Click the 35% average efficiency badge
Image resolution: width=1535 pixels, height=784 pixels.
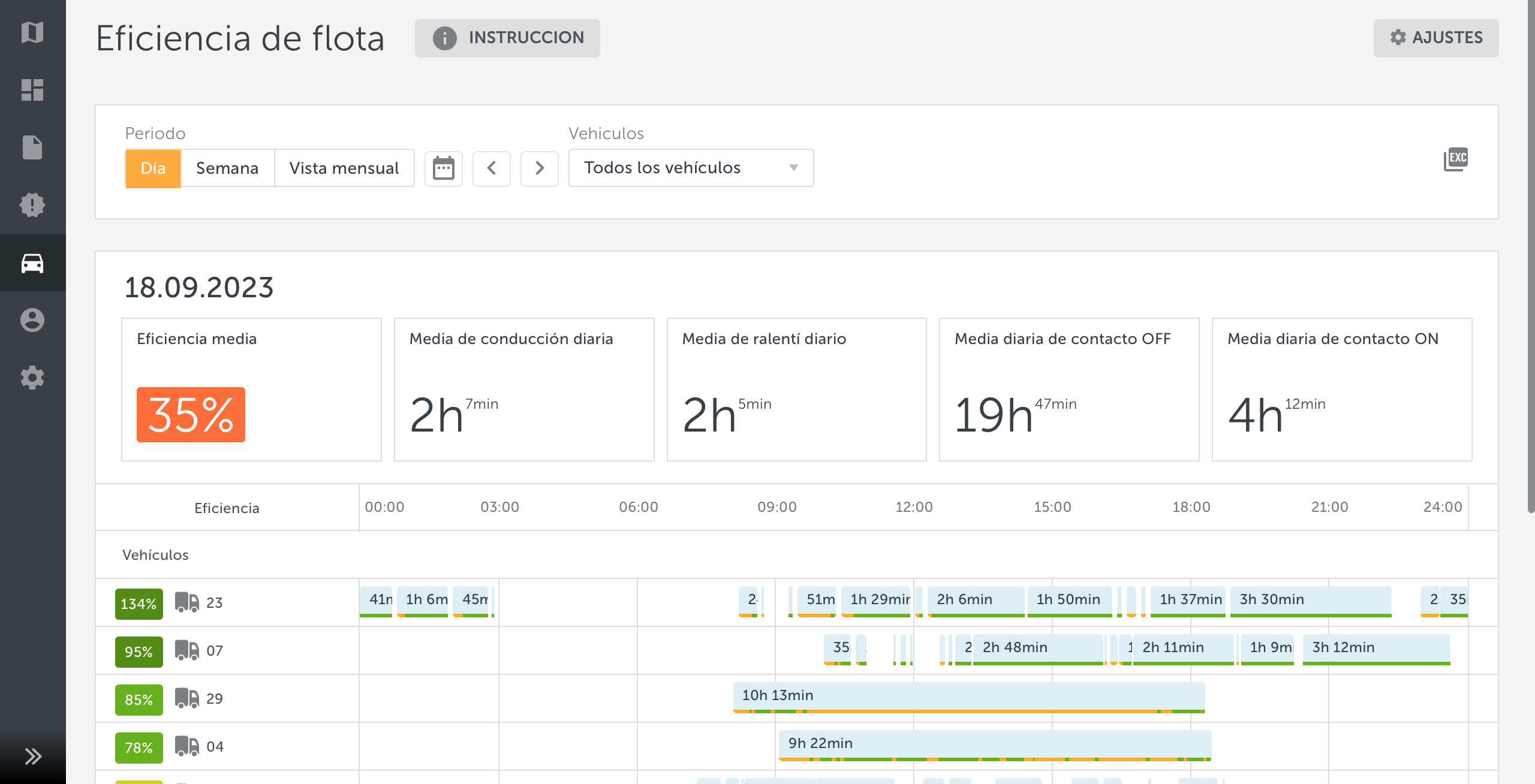[x=191, y=414]
